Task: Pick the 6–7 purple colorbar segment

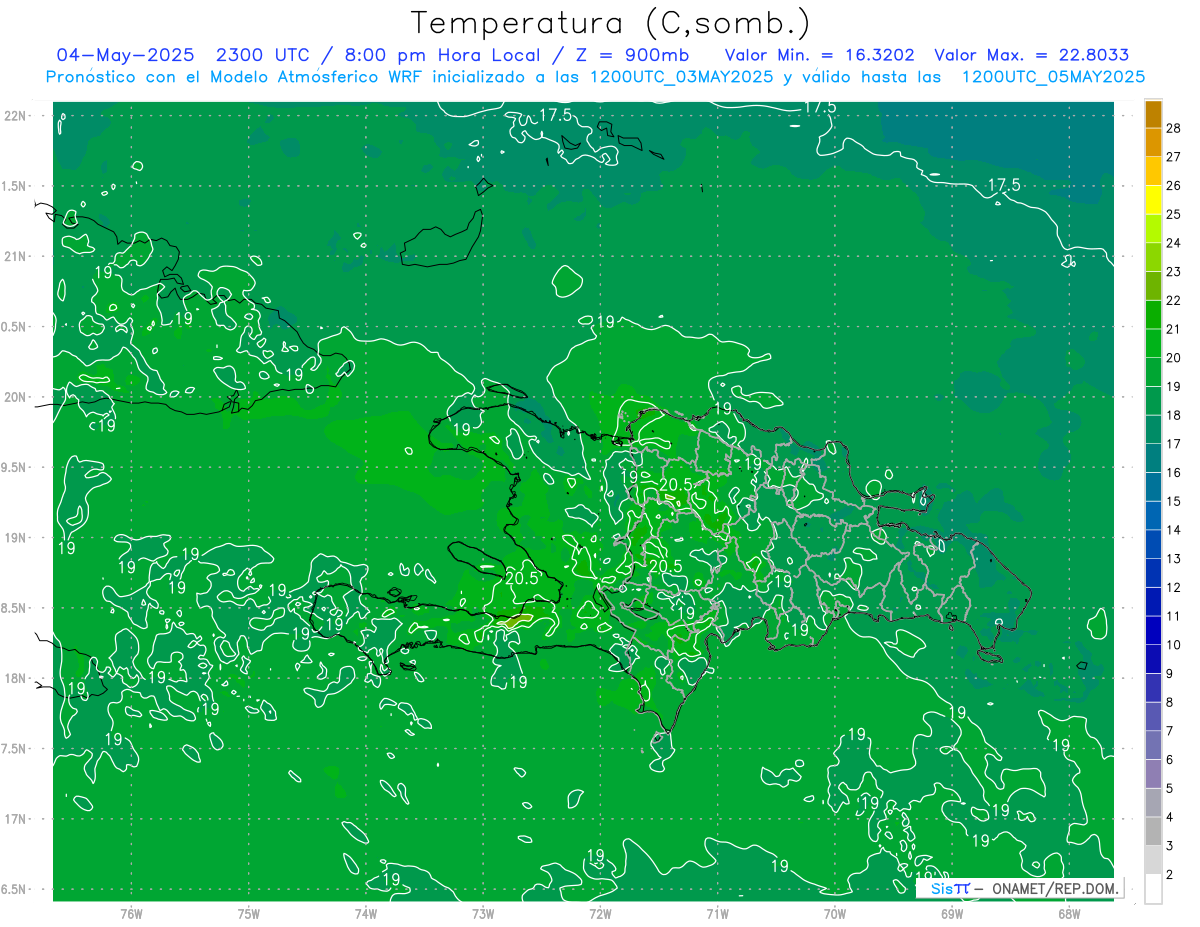Action: coord(1153,745)
